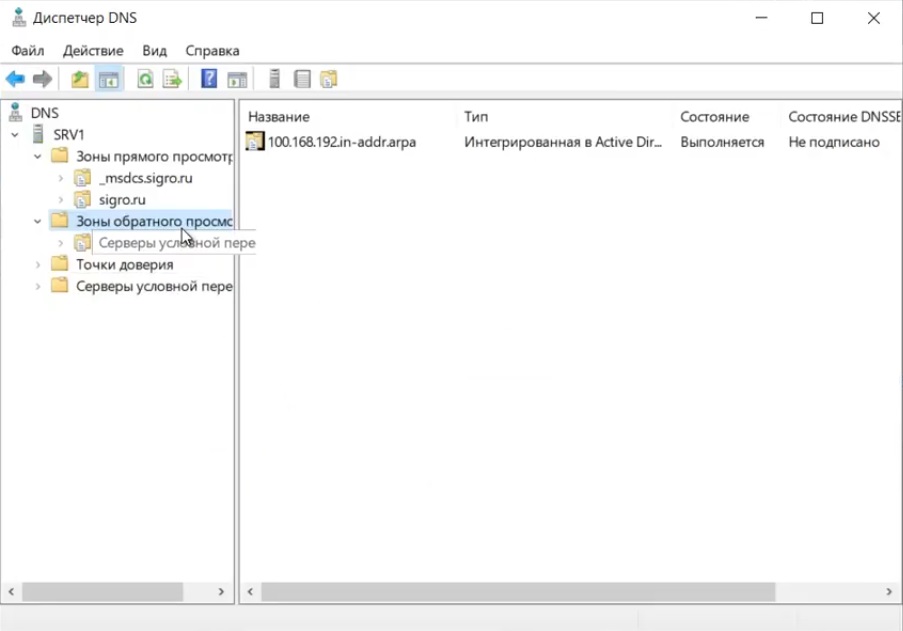Collapse the SRV1 server node
Screen dimensions: 903x631
pyautogui.click(x=15, y=134)
